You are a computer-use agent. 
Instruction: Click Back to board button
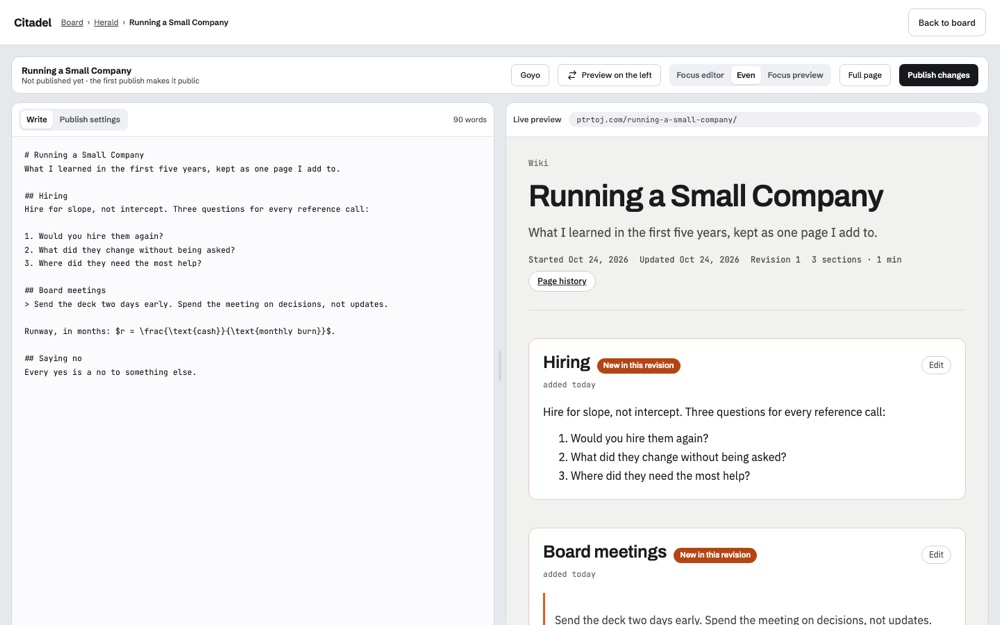click(x=946, y=22)
